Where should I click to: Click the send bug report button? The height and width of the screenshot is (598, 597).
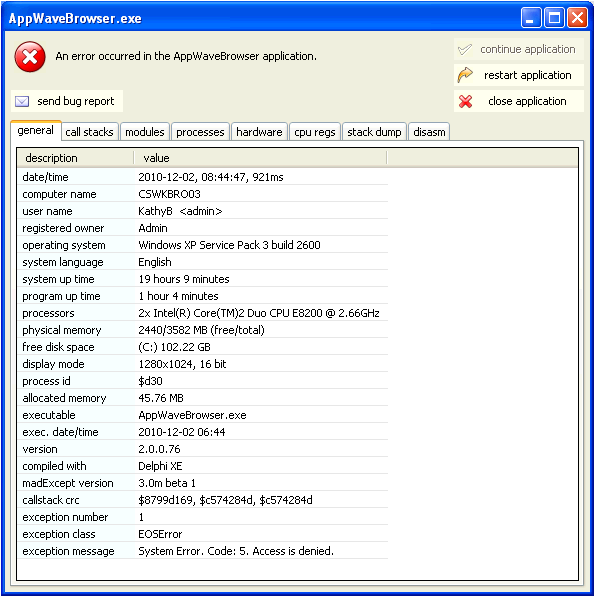coord(67,101)
